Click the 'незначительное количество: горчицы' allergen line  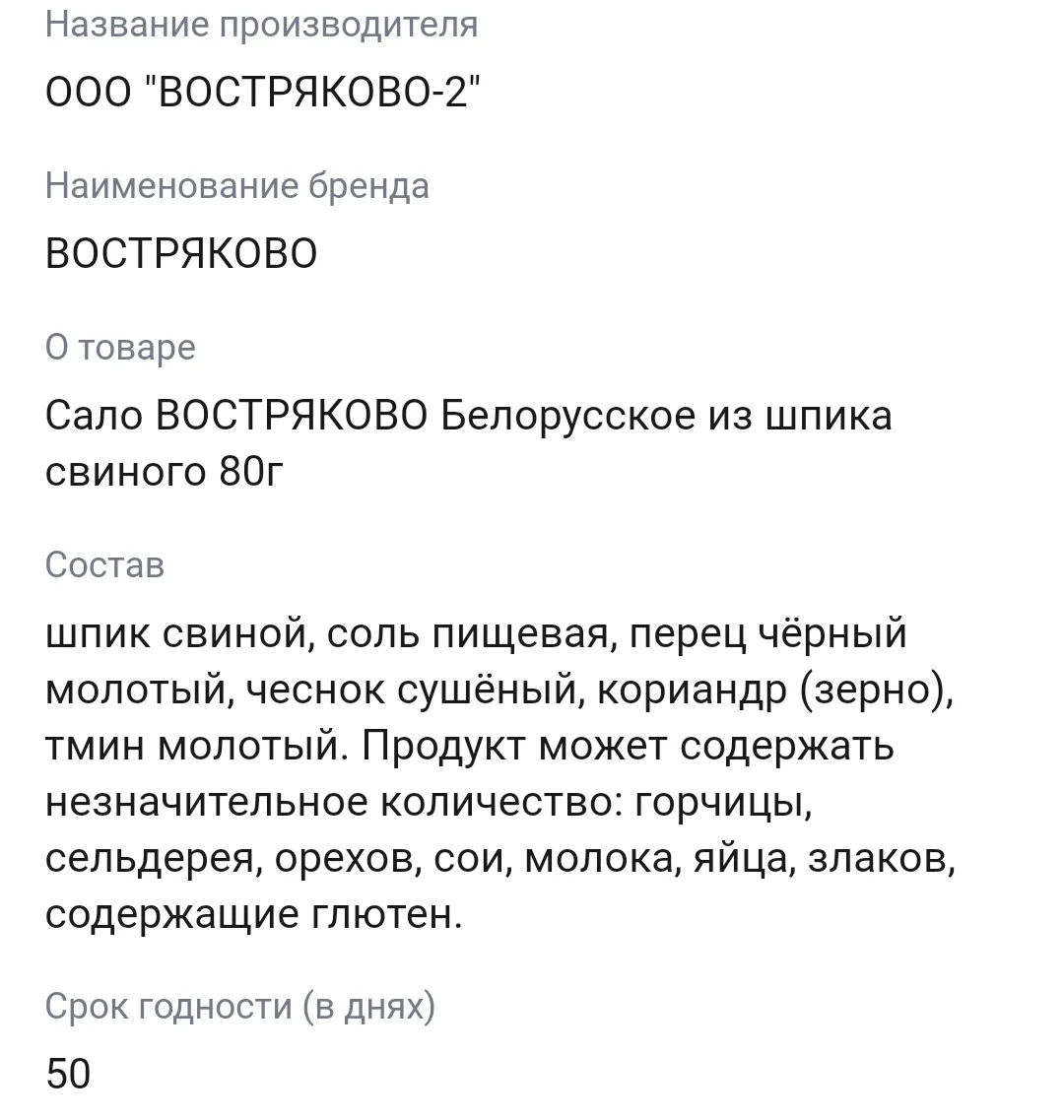[x=429, y=802]
